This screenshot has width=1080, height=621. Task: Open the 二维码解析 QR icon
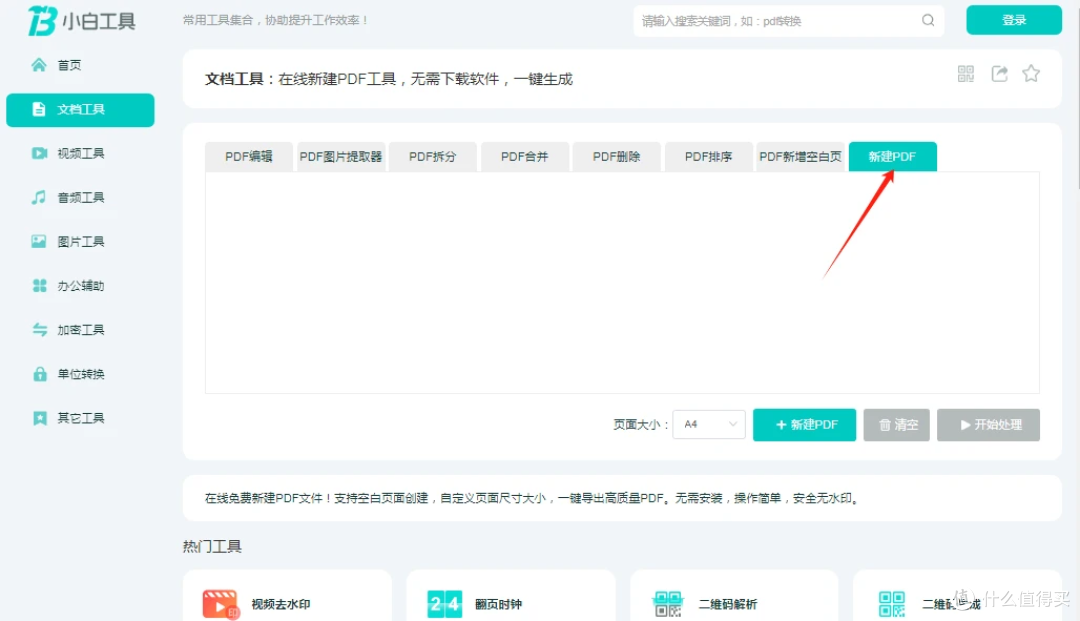click(x=667, y=604)
